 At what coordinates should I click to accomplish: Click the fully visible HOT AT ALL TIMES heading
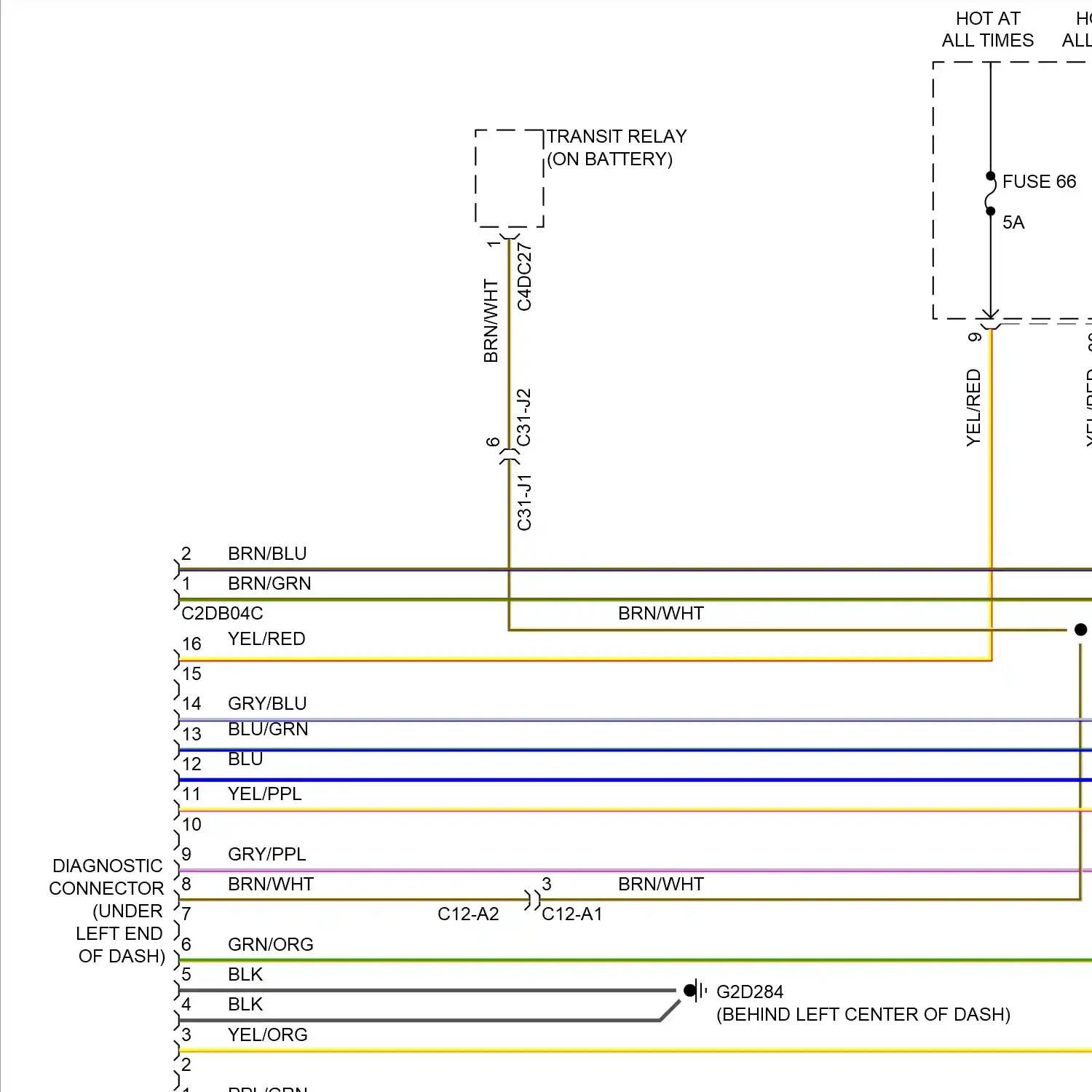987,30
